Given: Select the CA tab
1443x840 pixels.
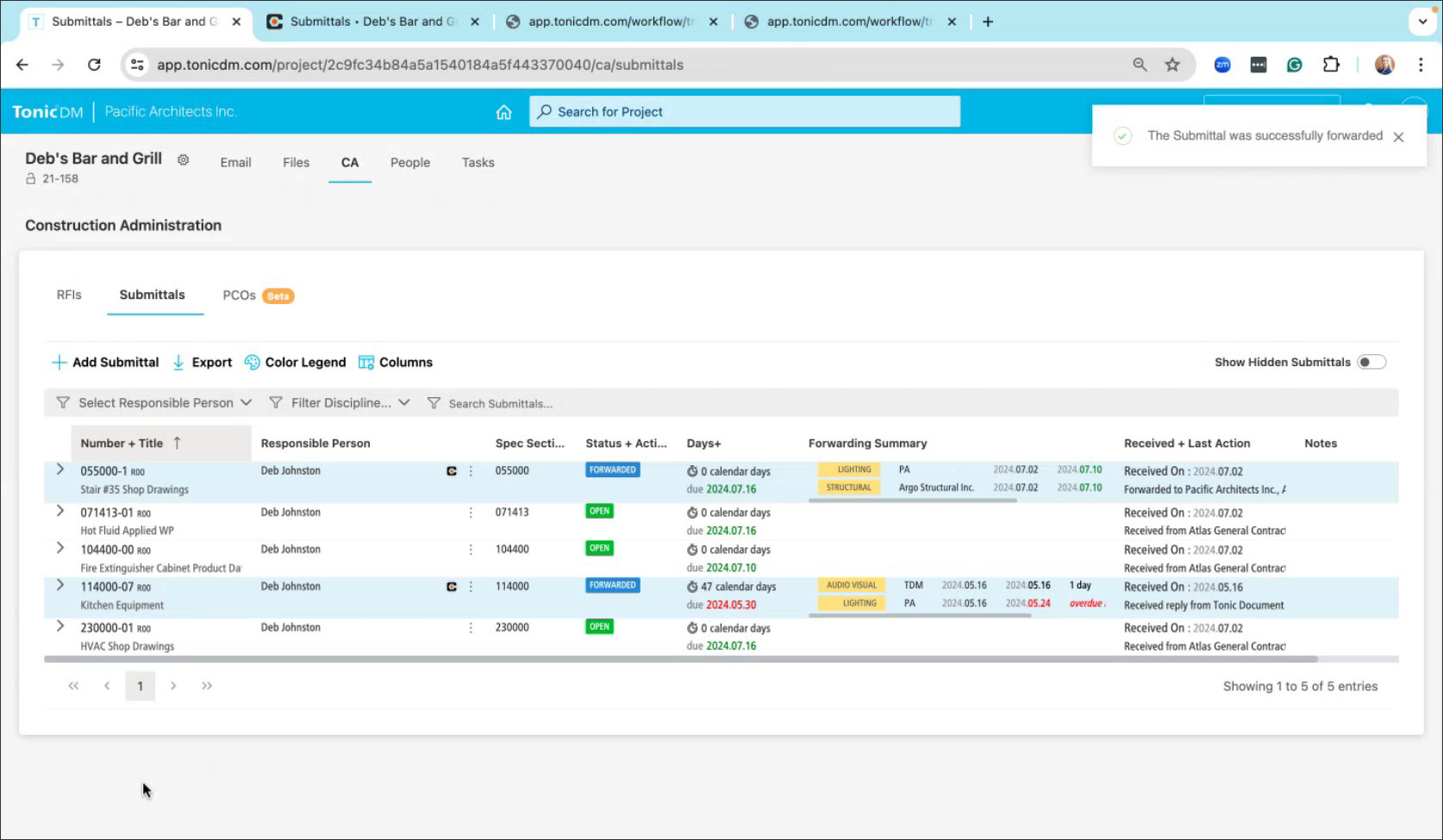Looking at the screenshot, I should 349,162.
